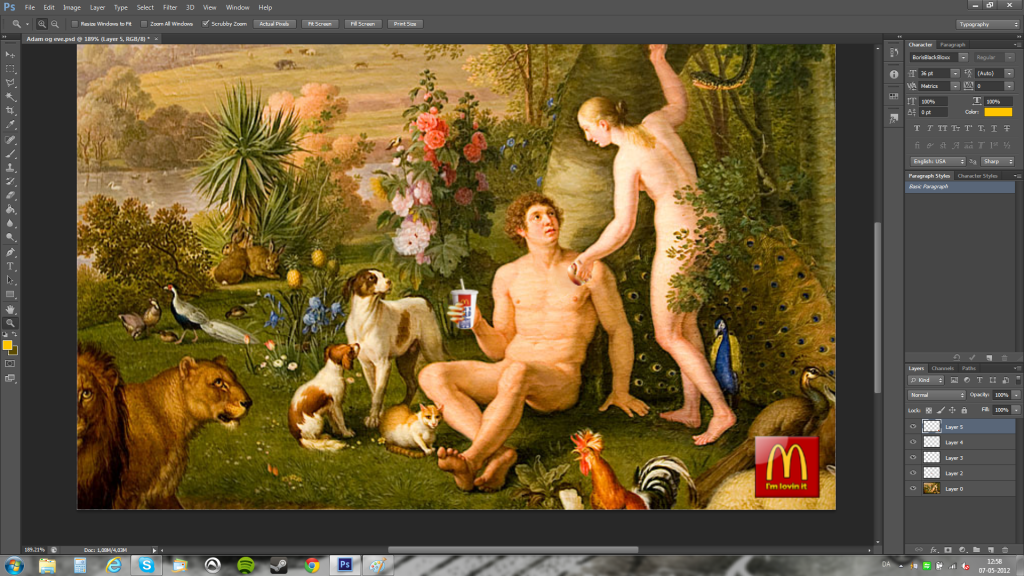The height and width of the screenshot is (576, 1024).
Task: Hide Layer 2 visibility eye
Action: (x=913, y=473)
